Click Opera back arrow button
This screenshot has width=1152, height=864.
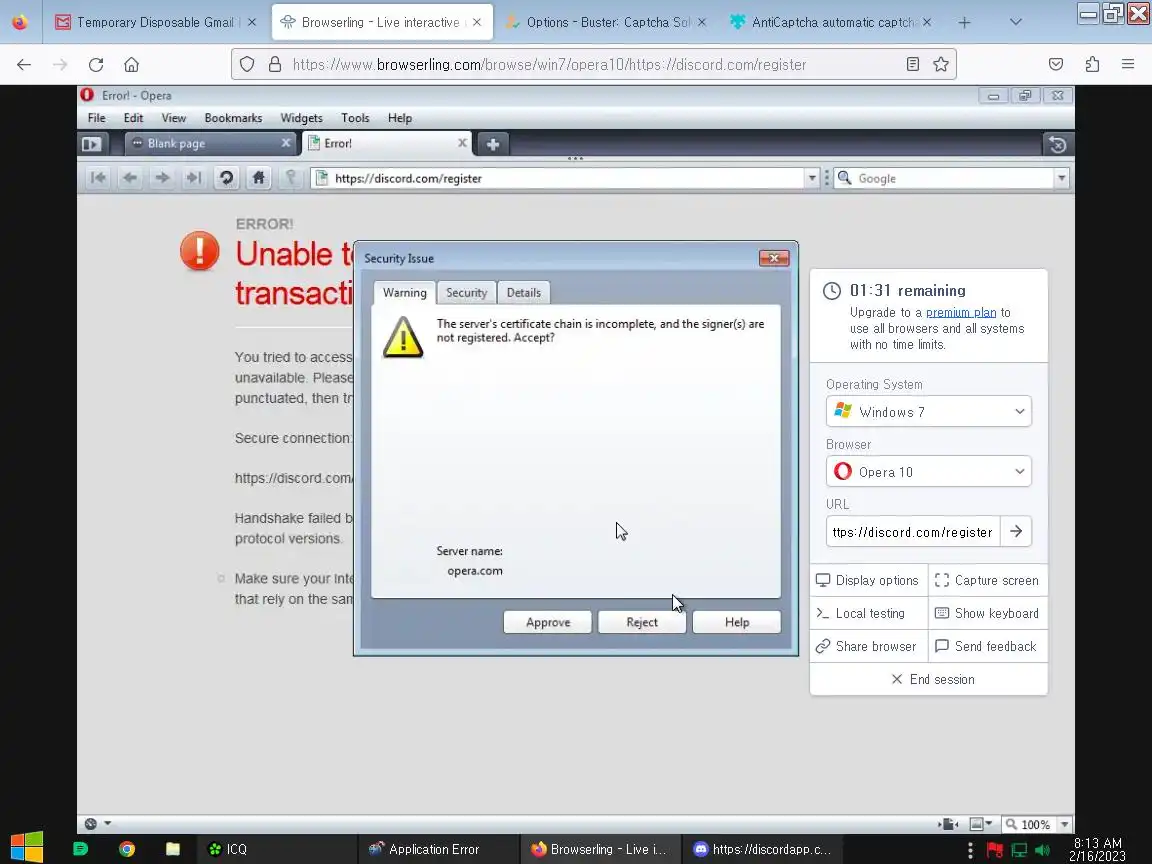pyautogui.click(x=130, y=178)
